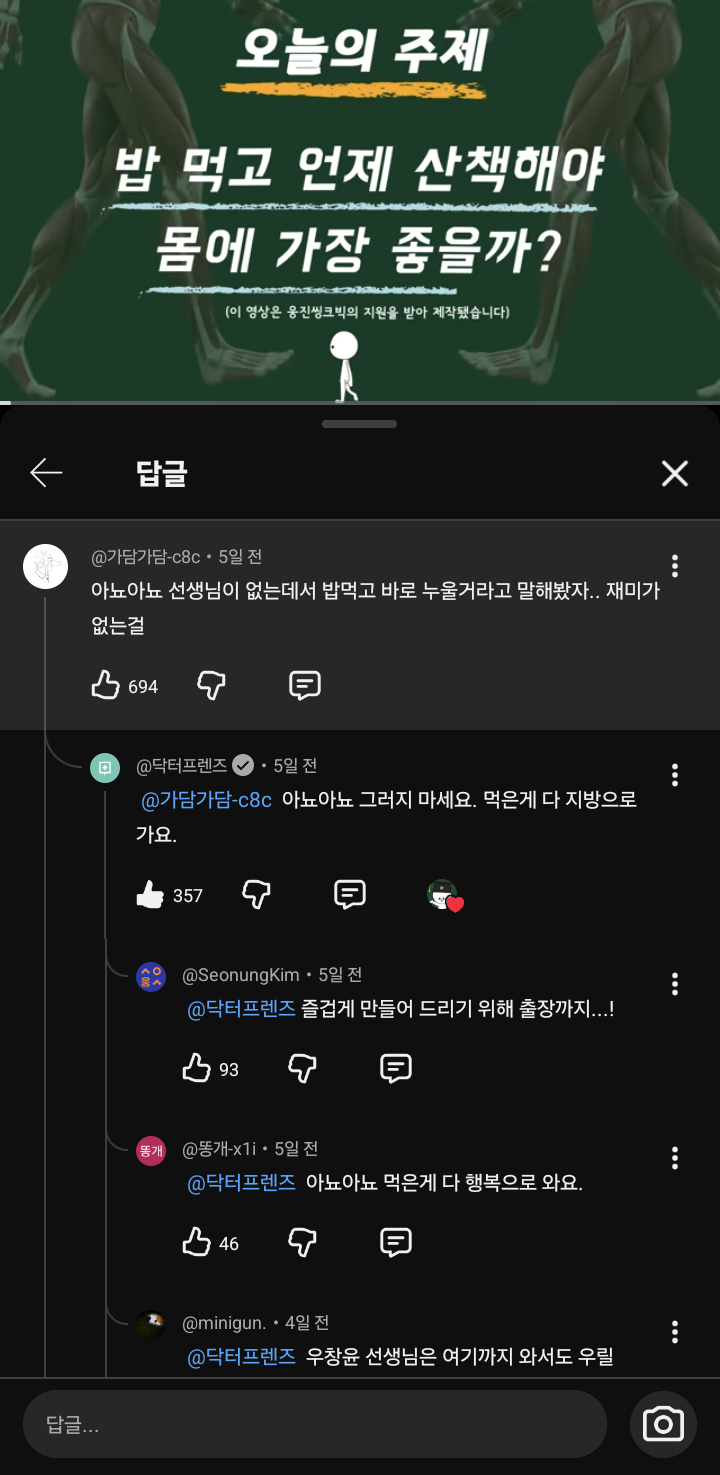Viewport: 720px width, 1475px height.
Task: Go back using the left arrow
Action: click(47, 473)
